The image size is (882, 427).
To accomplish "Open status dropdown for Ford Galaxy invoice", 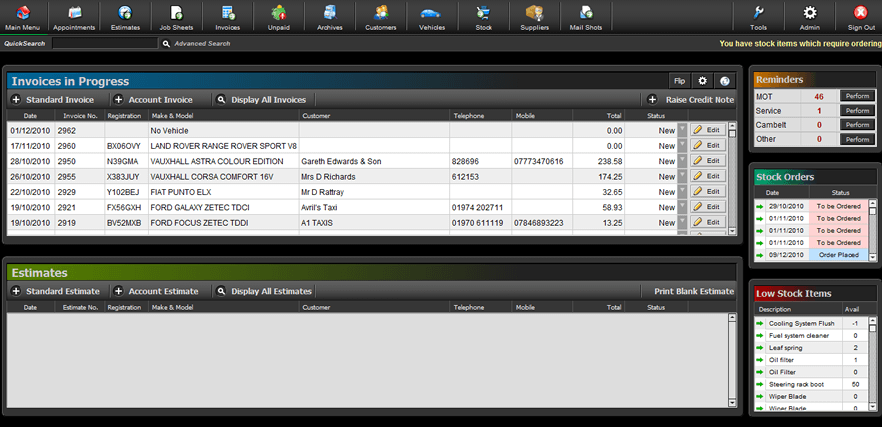I will [x=682, y=207].
